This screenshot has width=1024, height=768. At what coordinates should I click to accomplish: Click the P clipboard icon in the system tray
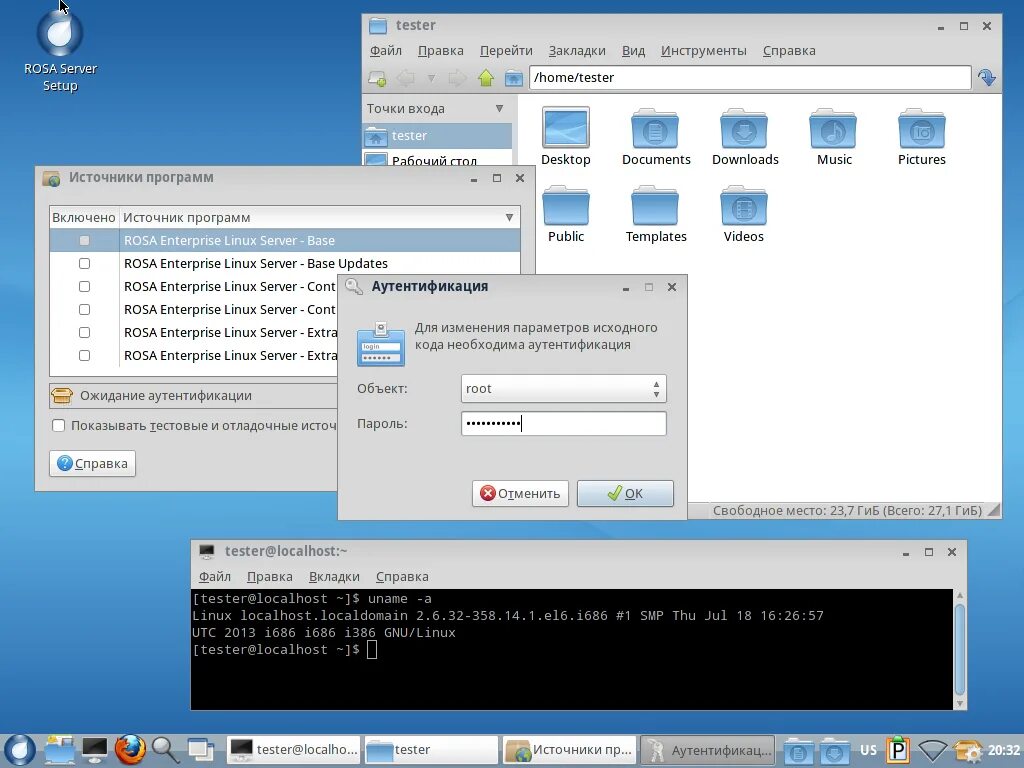point(898,750)
